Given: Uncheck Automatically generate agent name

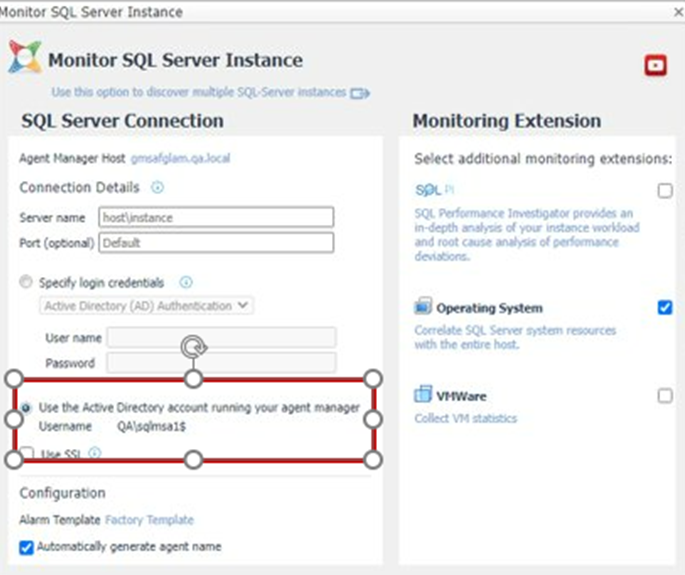Looking at the screenshot, I should pos(26,547).
